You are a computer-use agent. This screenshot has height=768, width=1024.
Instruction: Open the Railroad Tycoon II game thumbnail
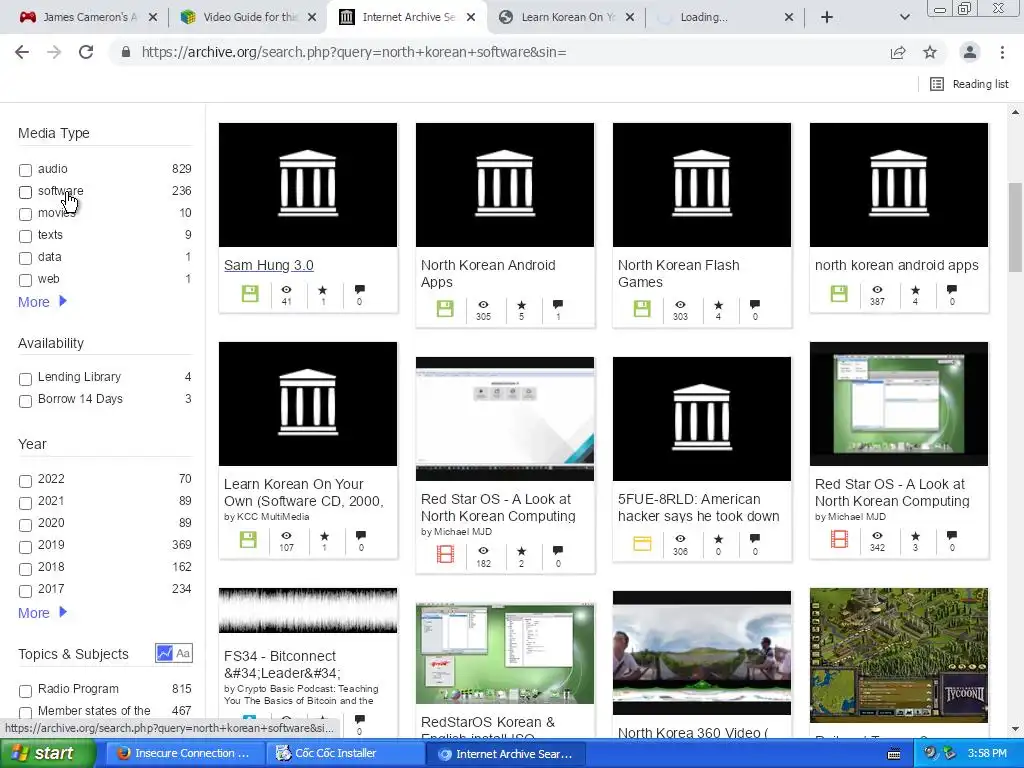click(899, 655)
